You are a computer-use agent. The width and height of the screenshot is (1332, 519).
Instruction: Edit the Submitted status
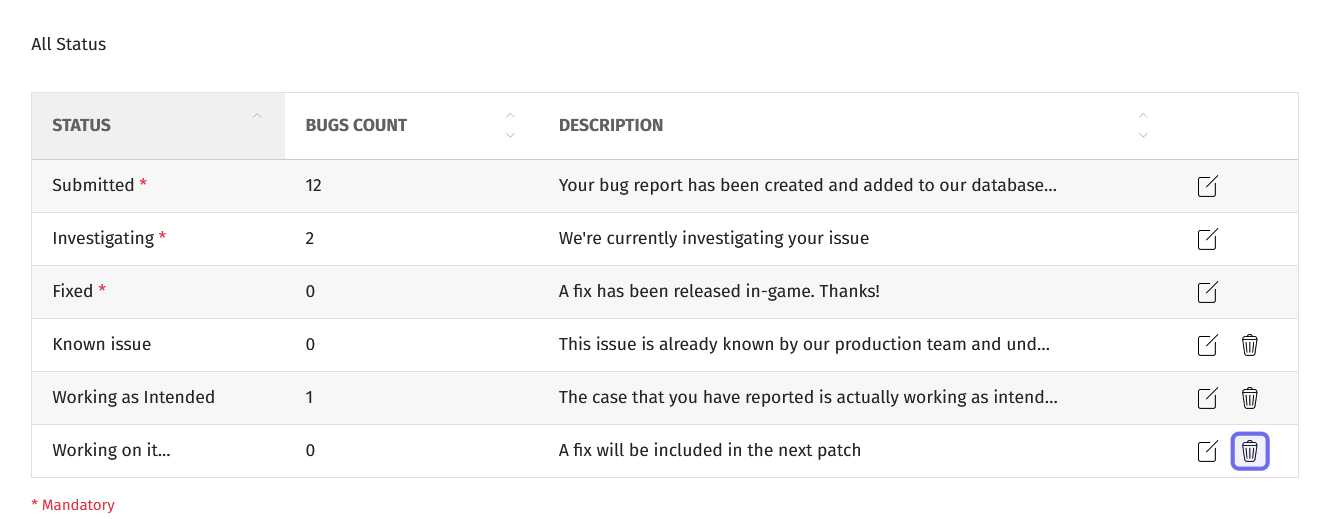click(x=1207, y=186)
